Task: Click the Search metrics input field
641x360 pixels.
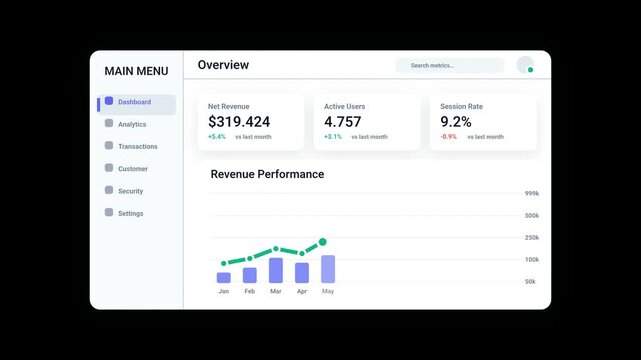Action: (x=450, y=65)
